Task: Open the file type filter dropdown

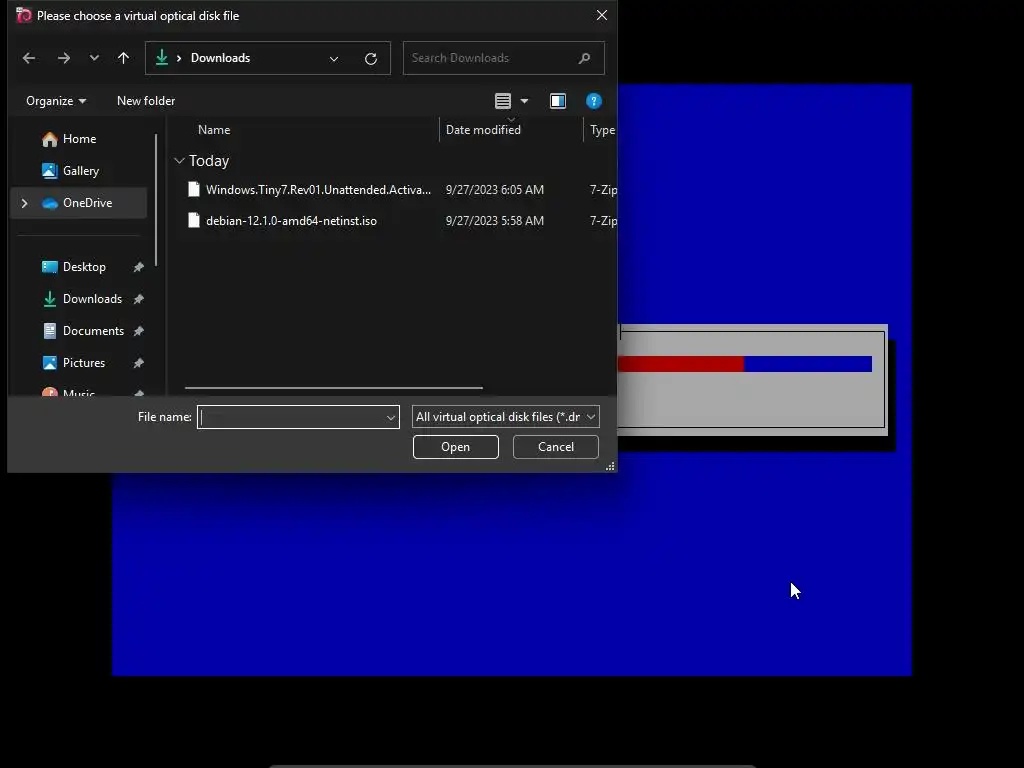Action: click(505, 417)
